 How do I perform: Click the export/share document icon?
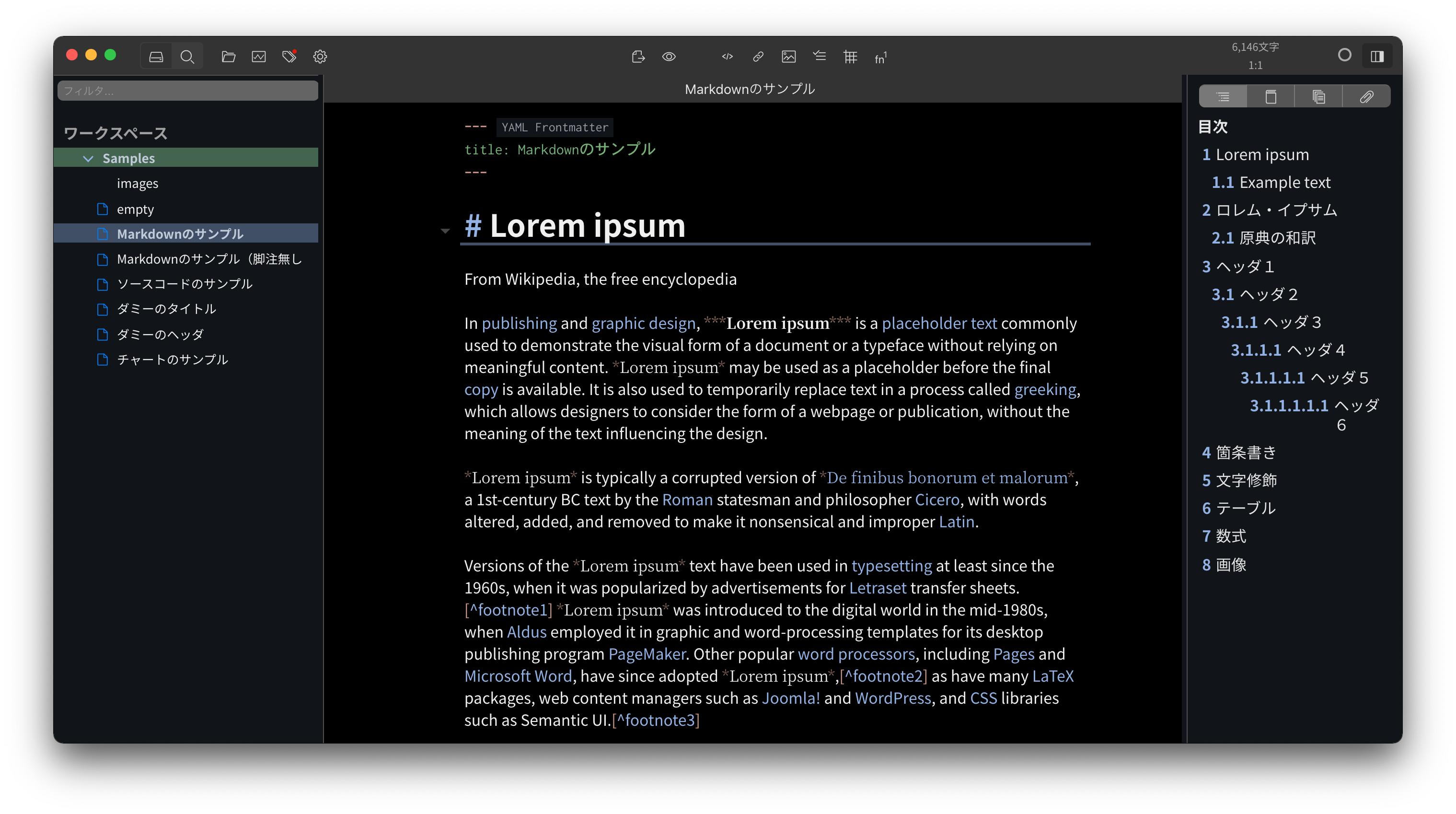[x=638, y=57]
